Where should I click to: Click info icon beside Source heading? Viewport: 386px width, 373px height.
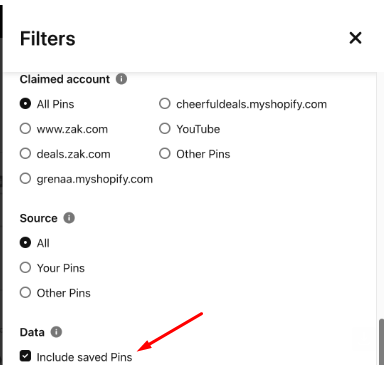click(69, 218)
